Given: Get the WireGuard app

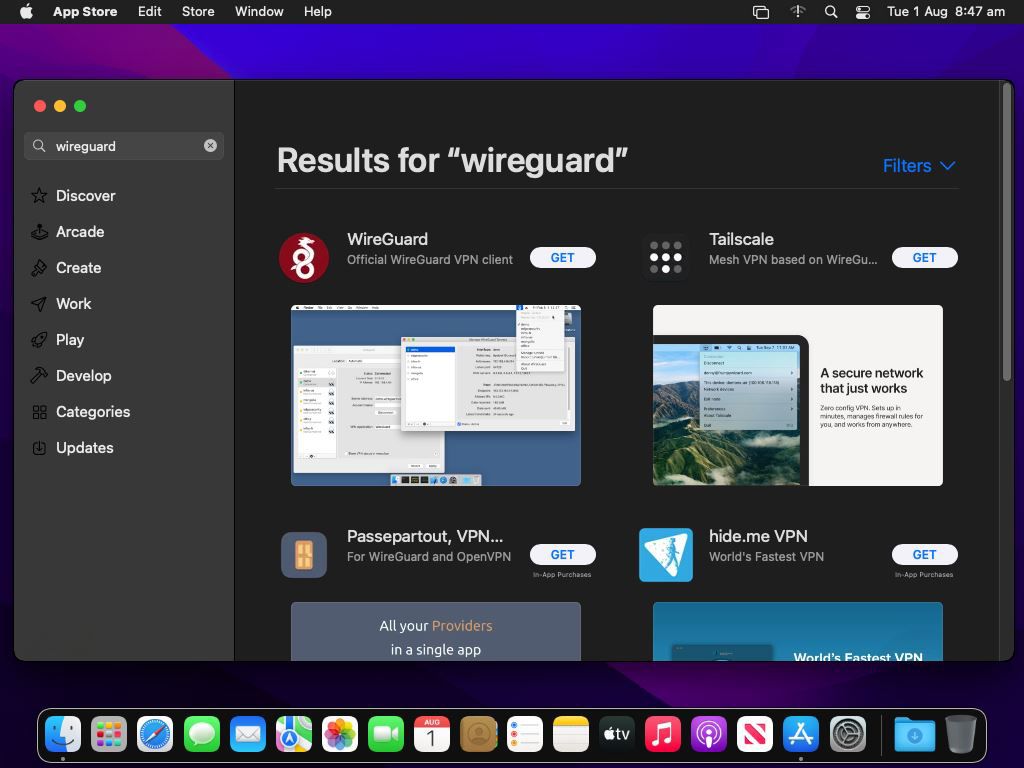Looking at the screenshot, I should pyautogui.click(x=562, y=257).
